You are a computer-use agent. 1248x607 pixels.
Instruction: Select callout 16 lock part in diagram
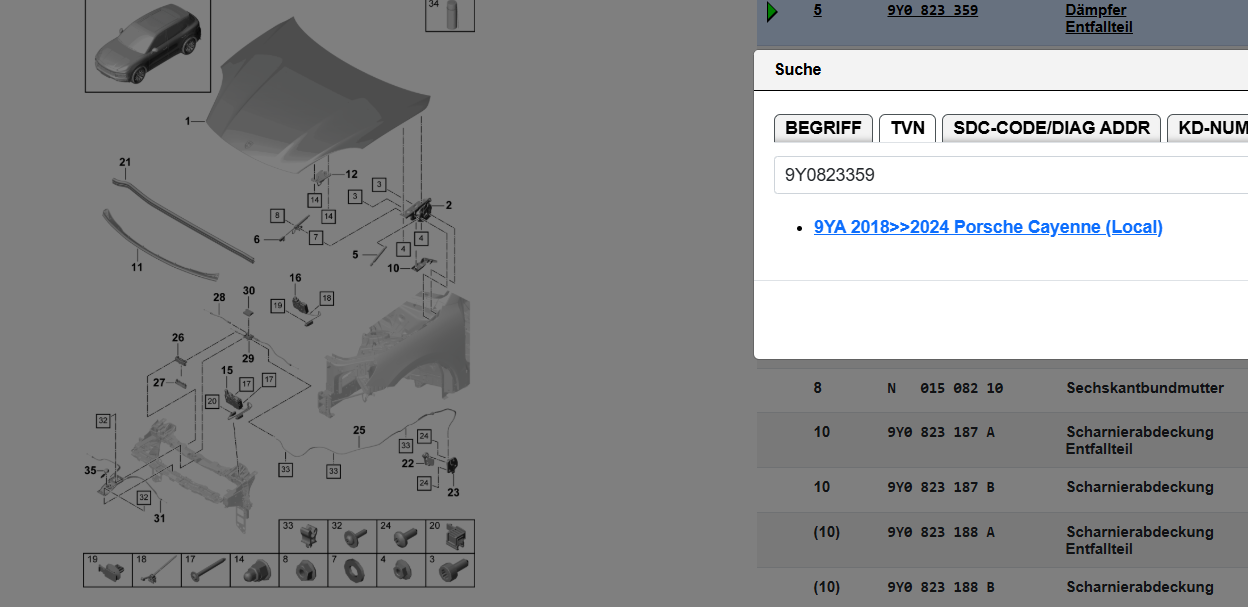pos(295,278)
